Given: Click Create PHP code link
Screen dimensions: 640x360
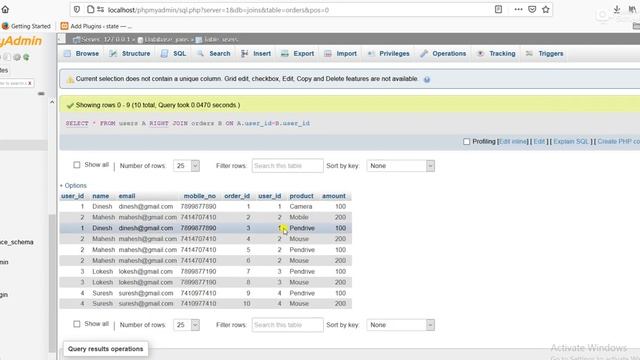Looking at the screenshot, I should click(x=618, y=142).
